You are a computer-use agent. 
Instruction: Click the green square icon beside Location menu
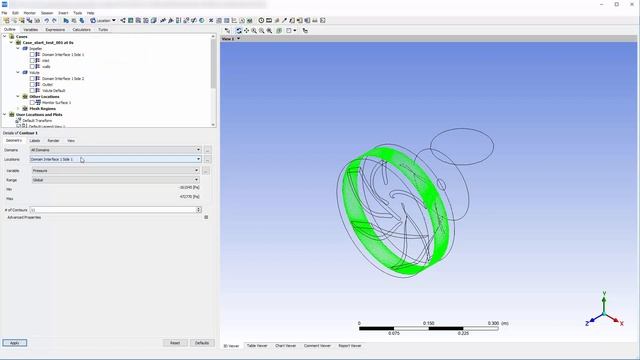(x=131, y=20)
